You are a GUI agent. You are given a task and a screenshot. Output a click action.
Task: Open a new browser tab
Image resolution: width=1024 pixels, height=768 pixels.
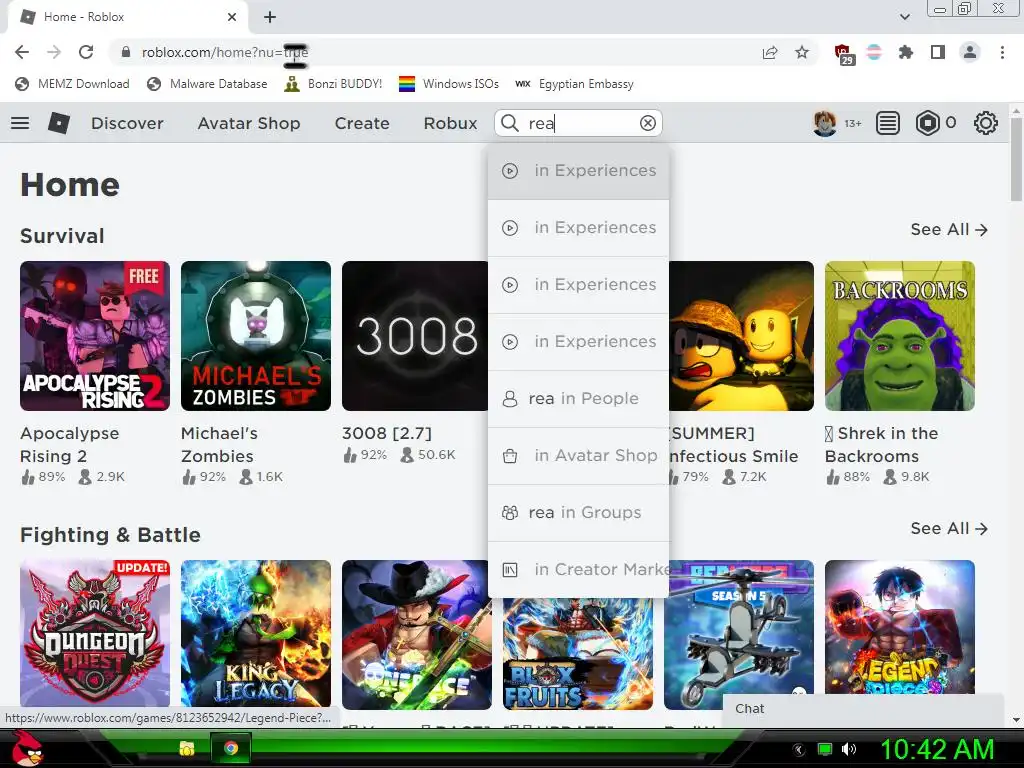[270, 17]
